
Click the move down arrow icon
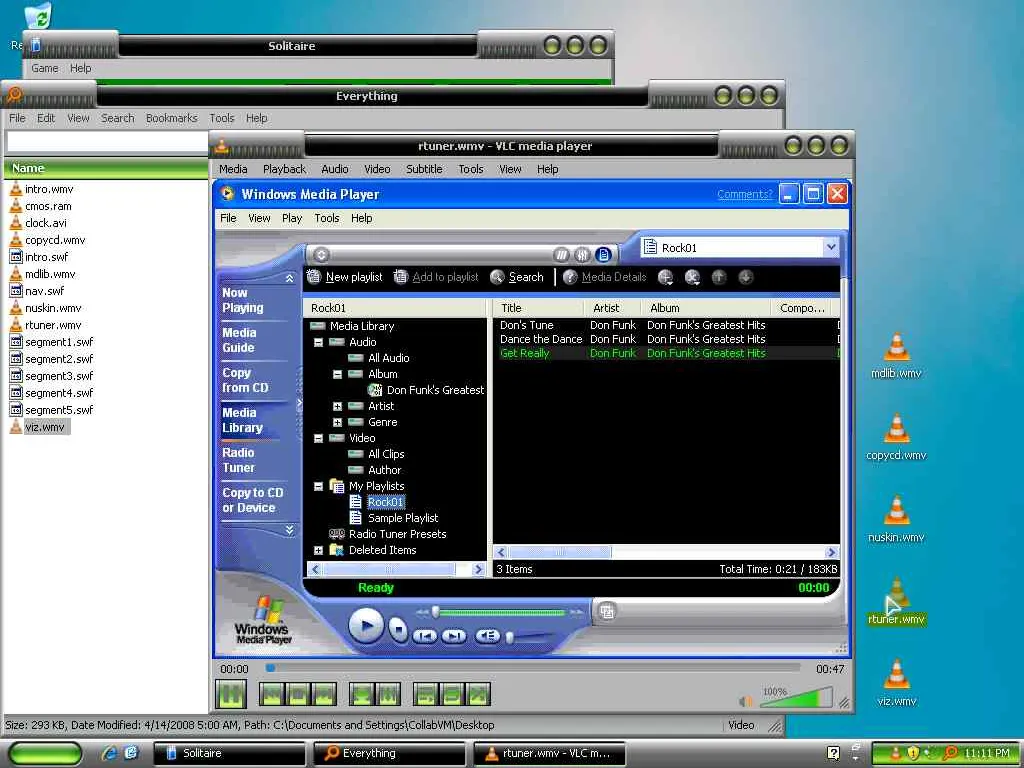tap(746, 278)
